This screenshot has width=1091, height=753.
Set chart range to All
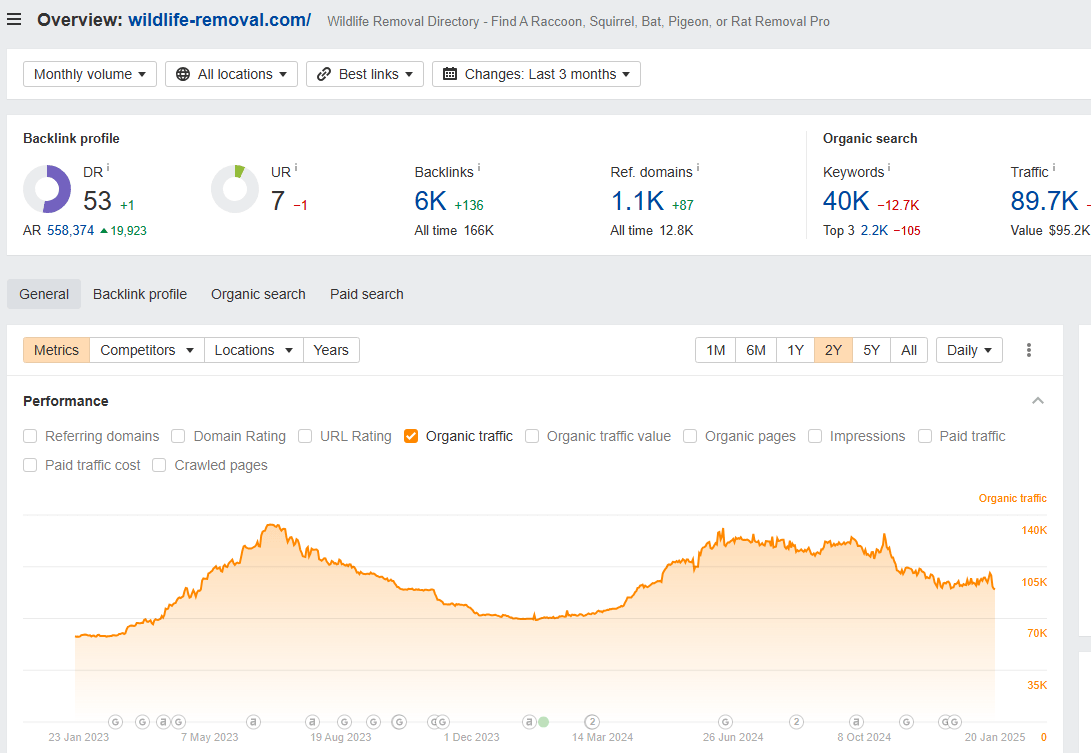point(909,350)
